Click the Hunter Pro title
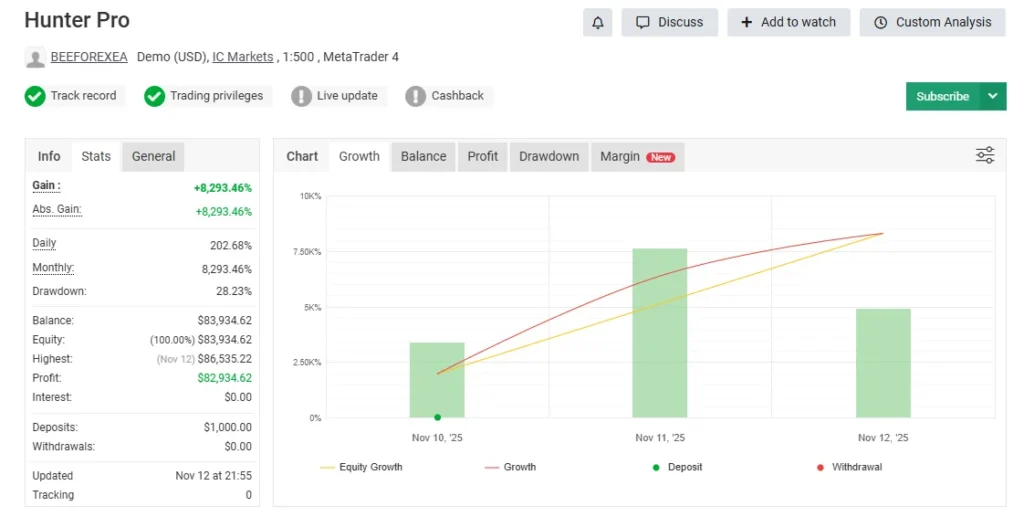 point(77,20)
